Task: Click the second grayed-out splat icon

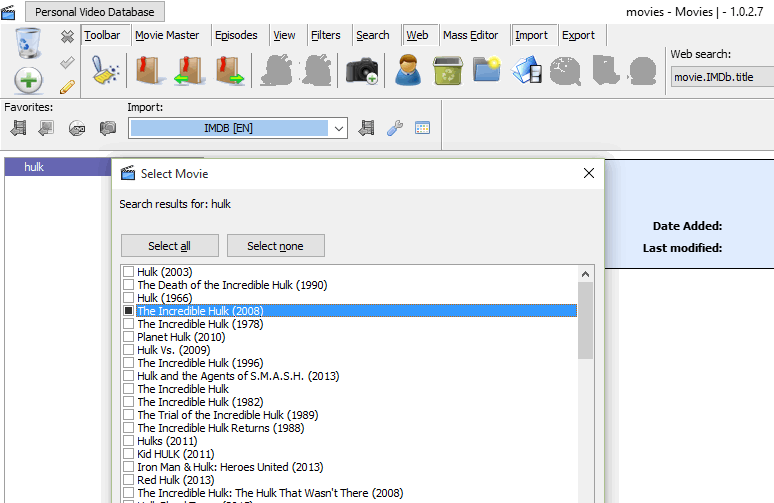Action: pyautogui.click(x=317, y=70)
